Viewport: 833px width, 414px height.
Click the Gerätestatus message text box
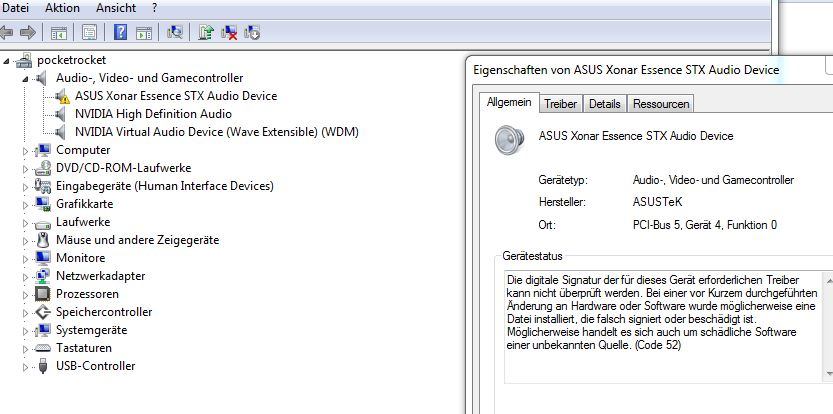[662, 327]
